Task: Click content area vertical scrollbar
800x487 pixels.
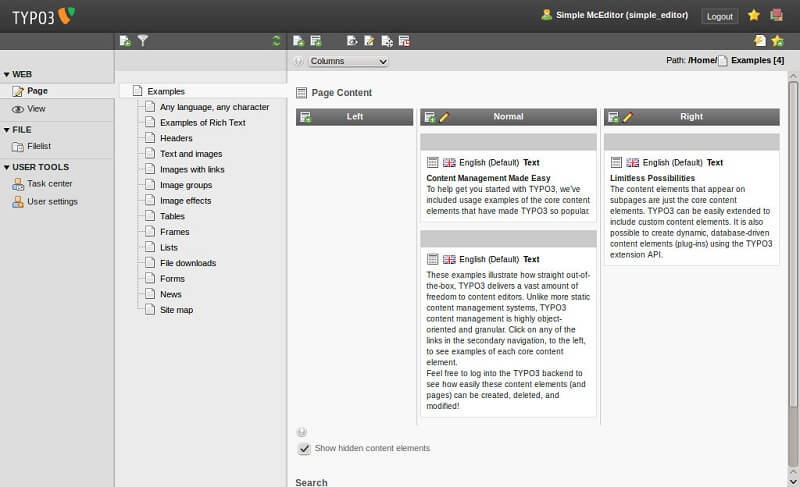Action: (793, 245)
